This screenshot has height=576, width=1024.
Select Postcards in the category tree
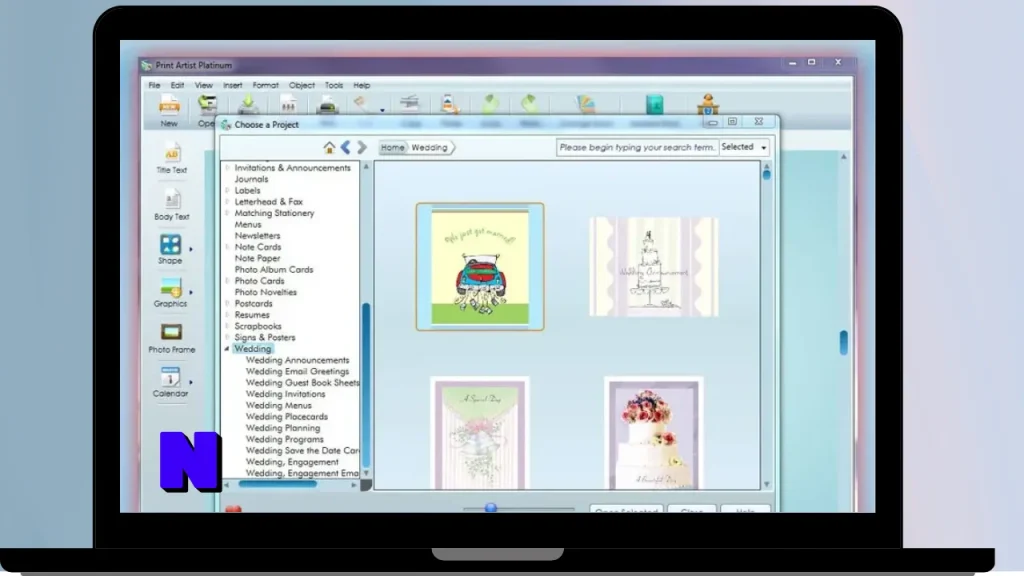253,304
